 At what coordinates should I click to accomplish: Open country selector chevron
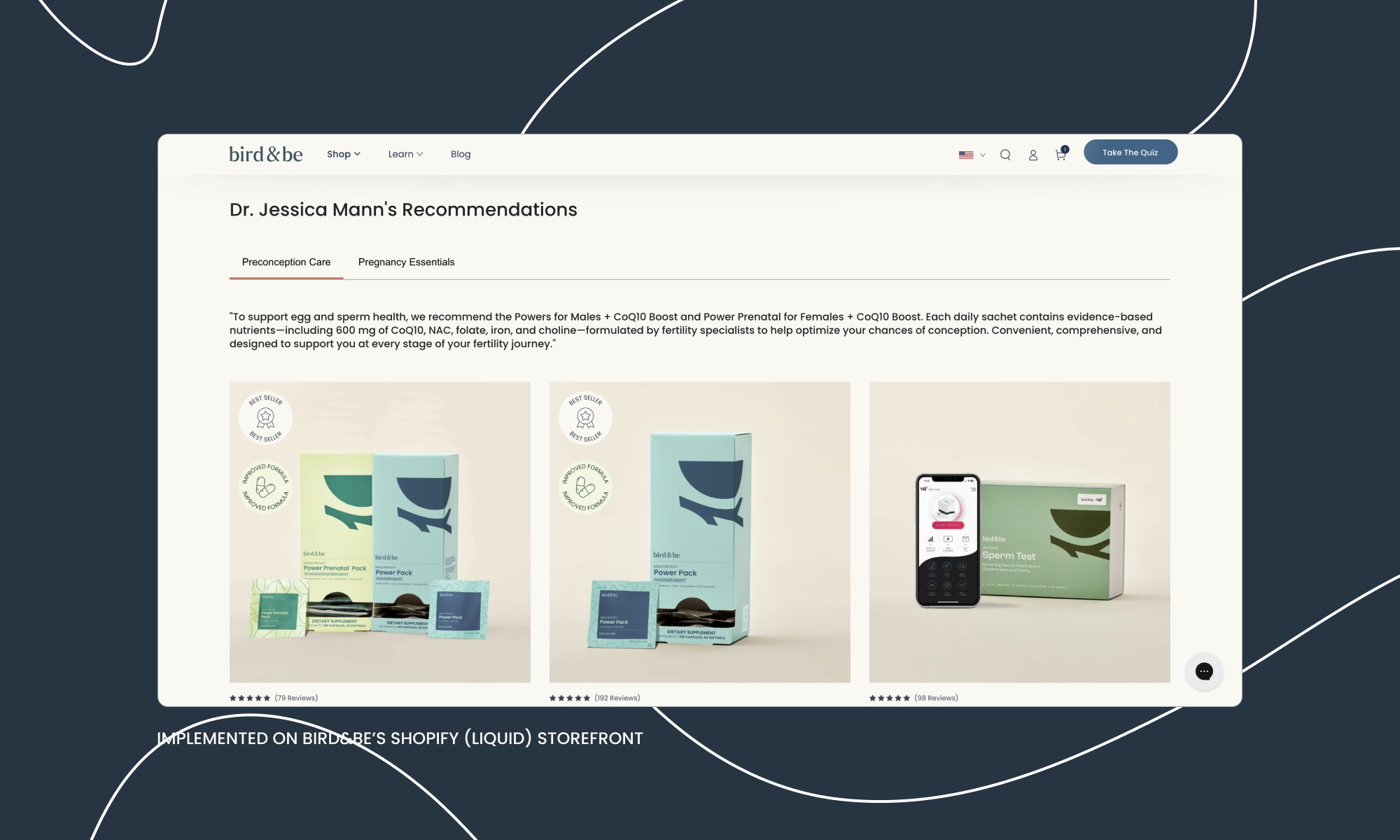coord(983,155)
